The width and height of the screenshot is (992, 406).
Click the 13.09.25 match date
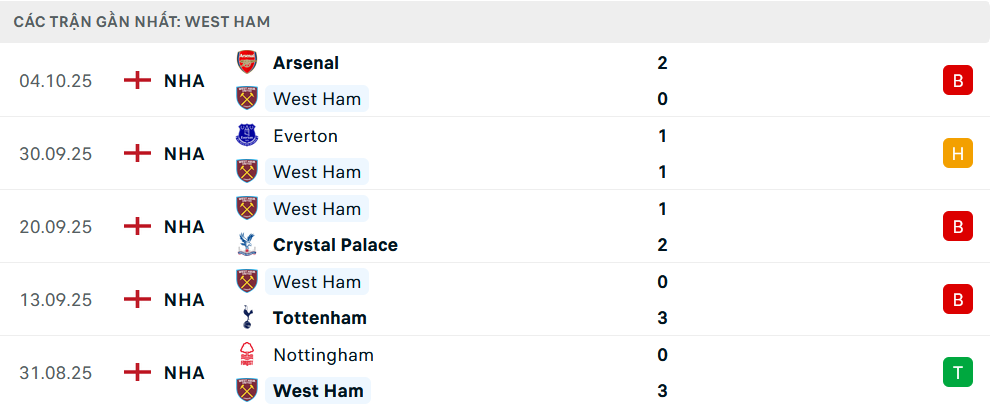click(56, 300)
